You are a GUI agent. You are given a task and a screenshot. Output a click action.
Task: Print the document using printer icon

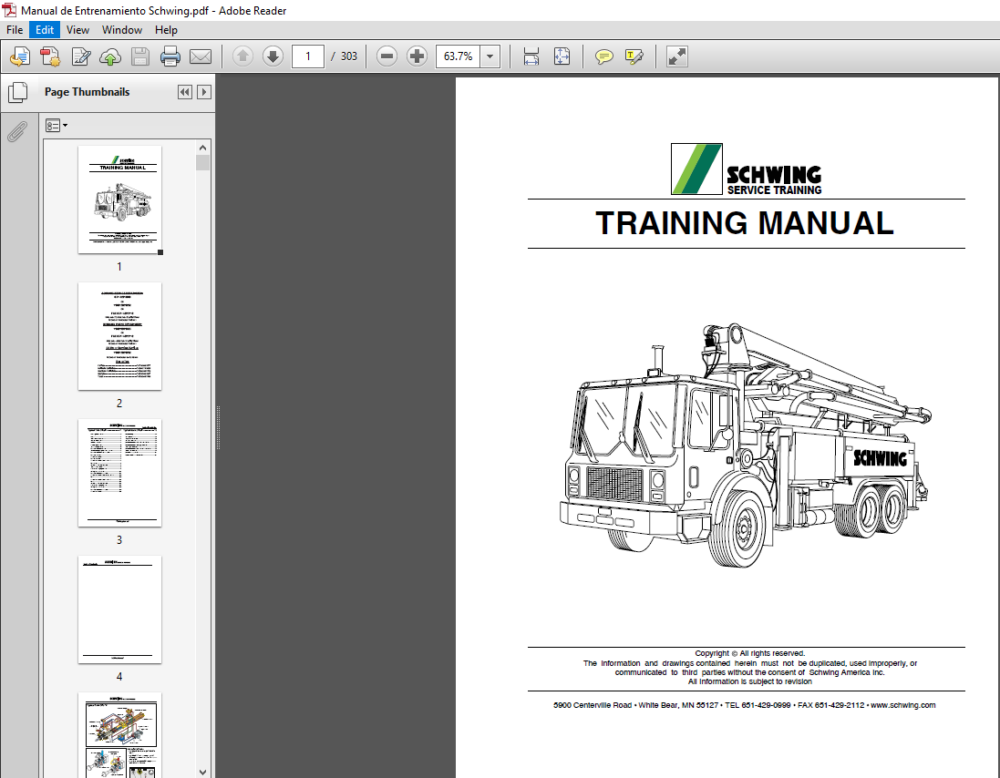click(x=170, y=57)
